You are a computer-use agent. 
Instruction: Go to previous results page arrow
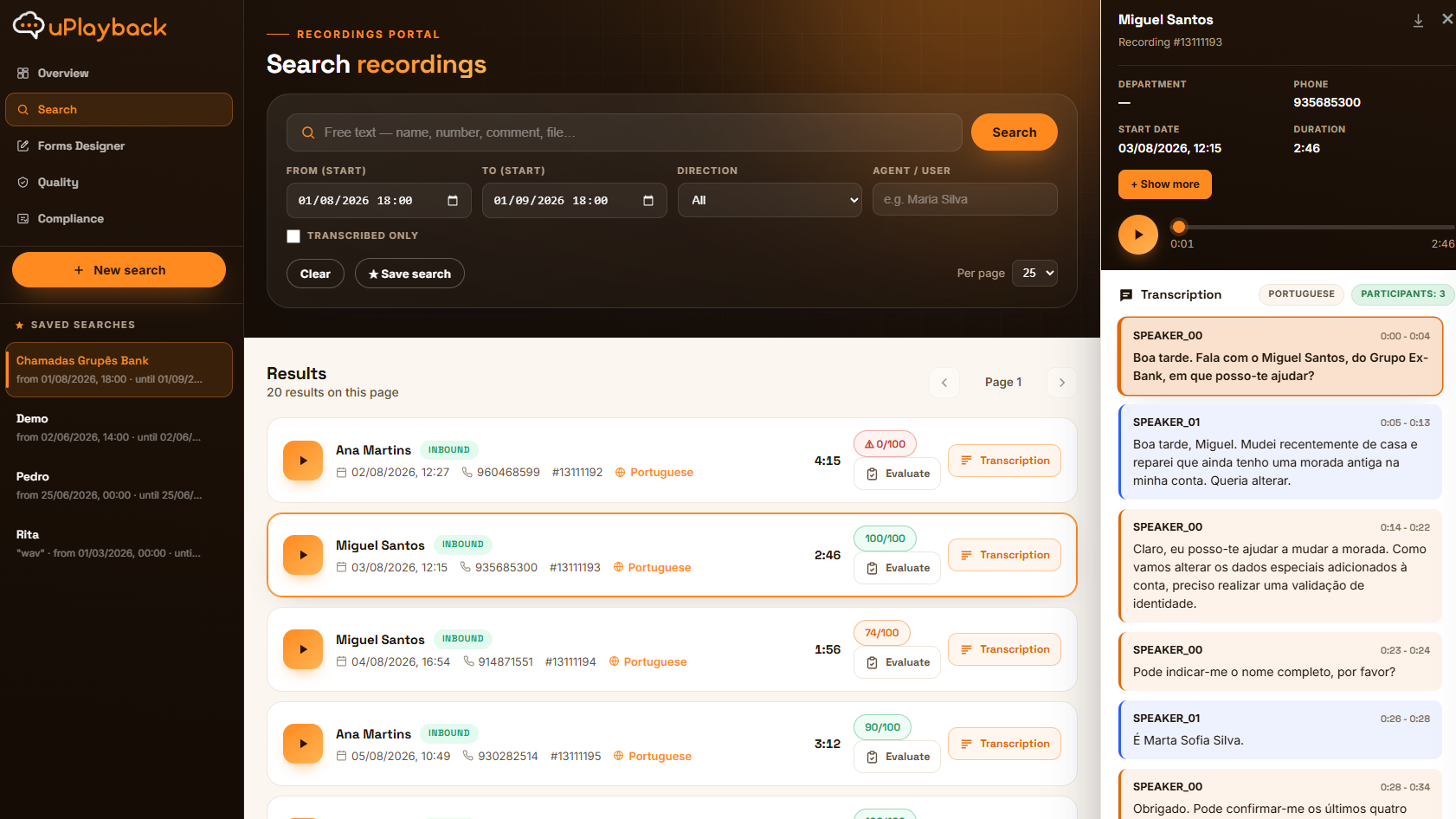[x=944, y=383]
